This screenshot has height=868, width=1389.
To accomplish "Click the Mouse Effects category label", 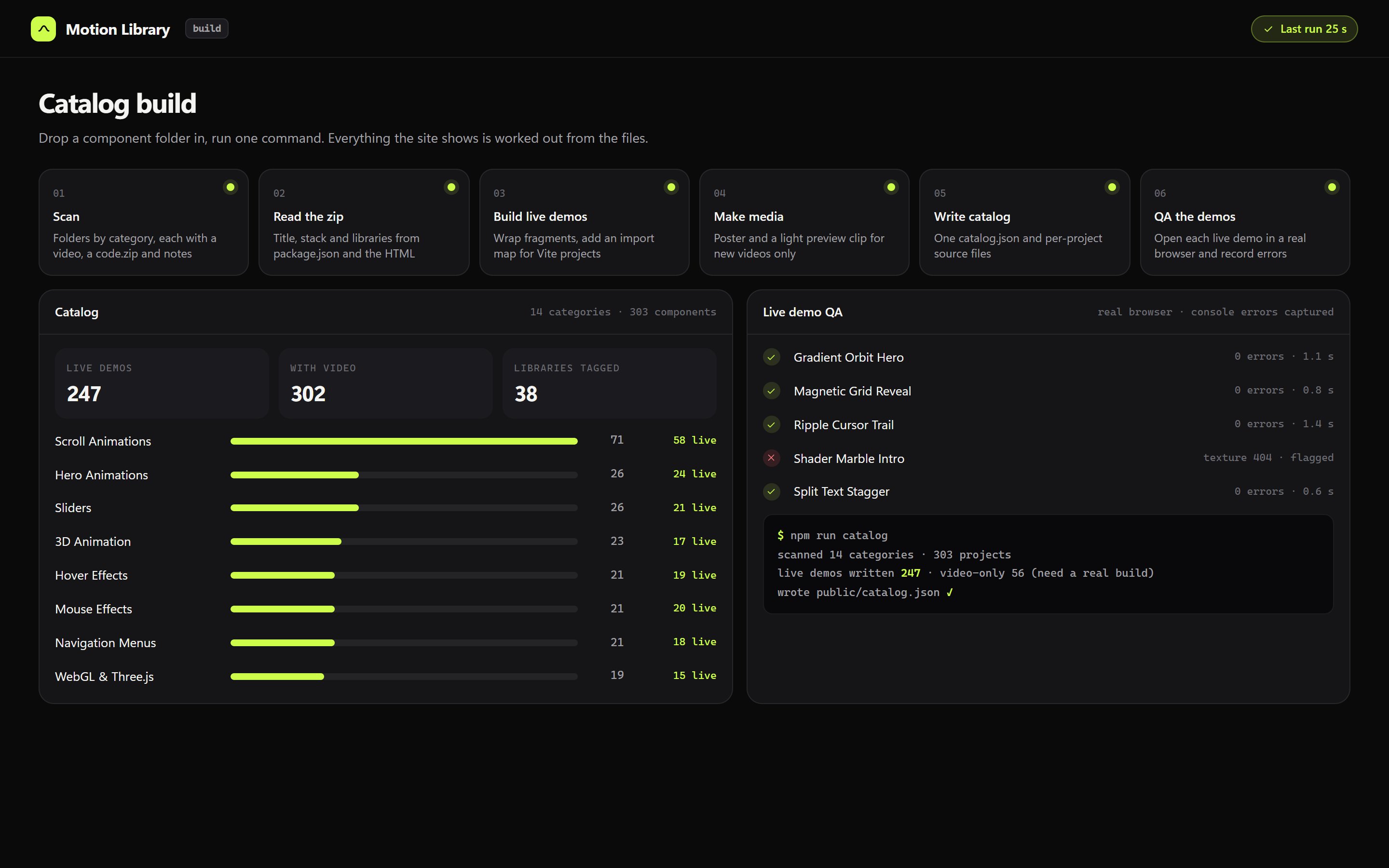I will [x=94, y=609].
